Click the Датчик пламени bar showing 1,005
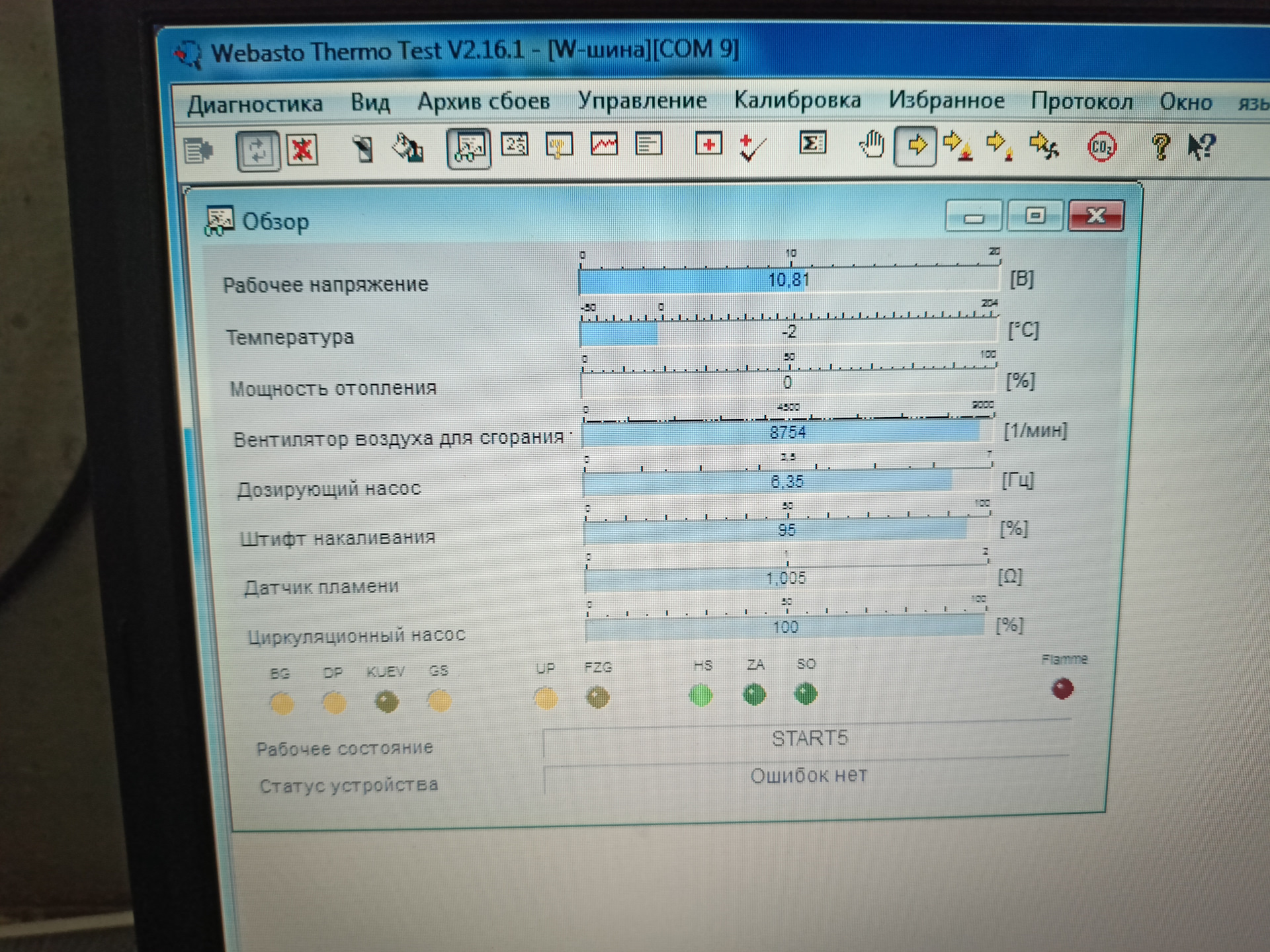The height and width of the screenshot is (952, 1270). 786,578
